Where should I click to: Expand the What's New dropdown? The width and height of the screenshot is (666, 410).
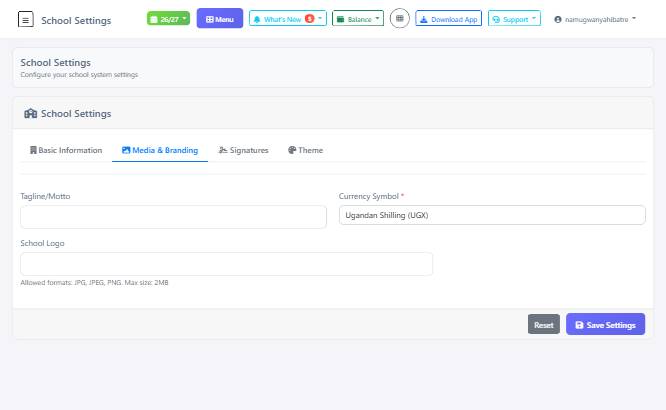pyautogui.click(x=288, y=19)
